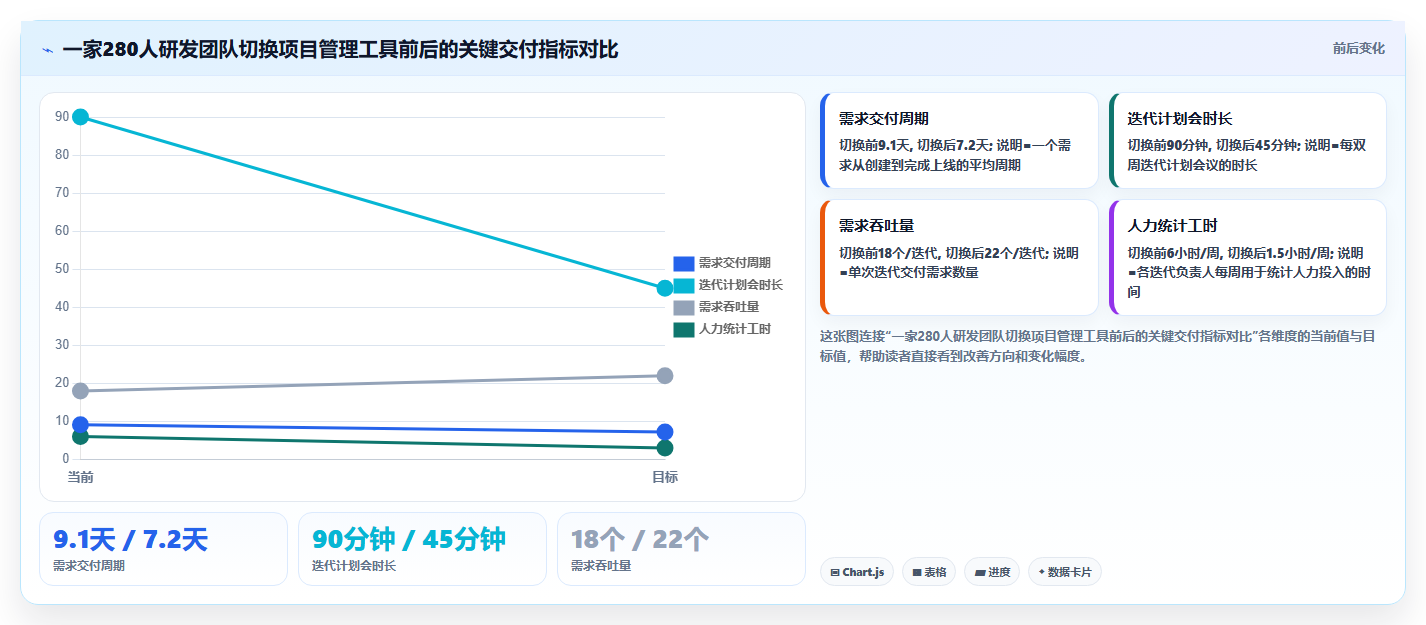Select the blue 目标 data point
1426x625 pixels.
pos(665,432)
